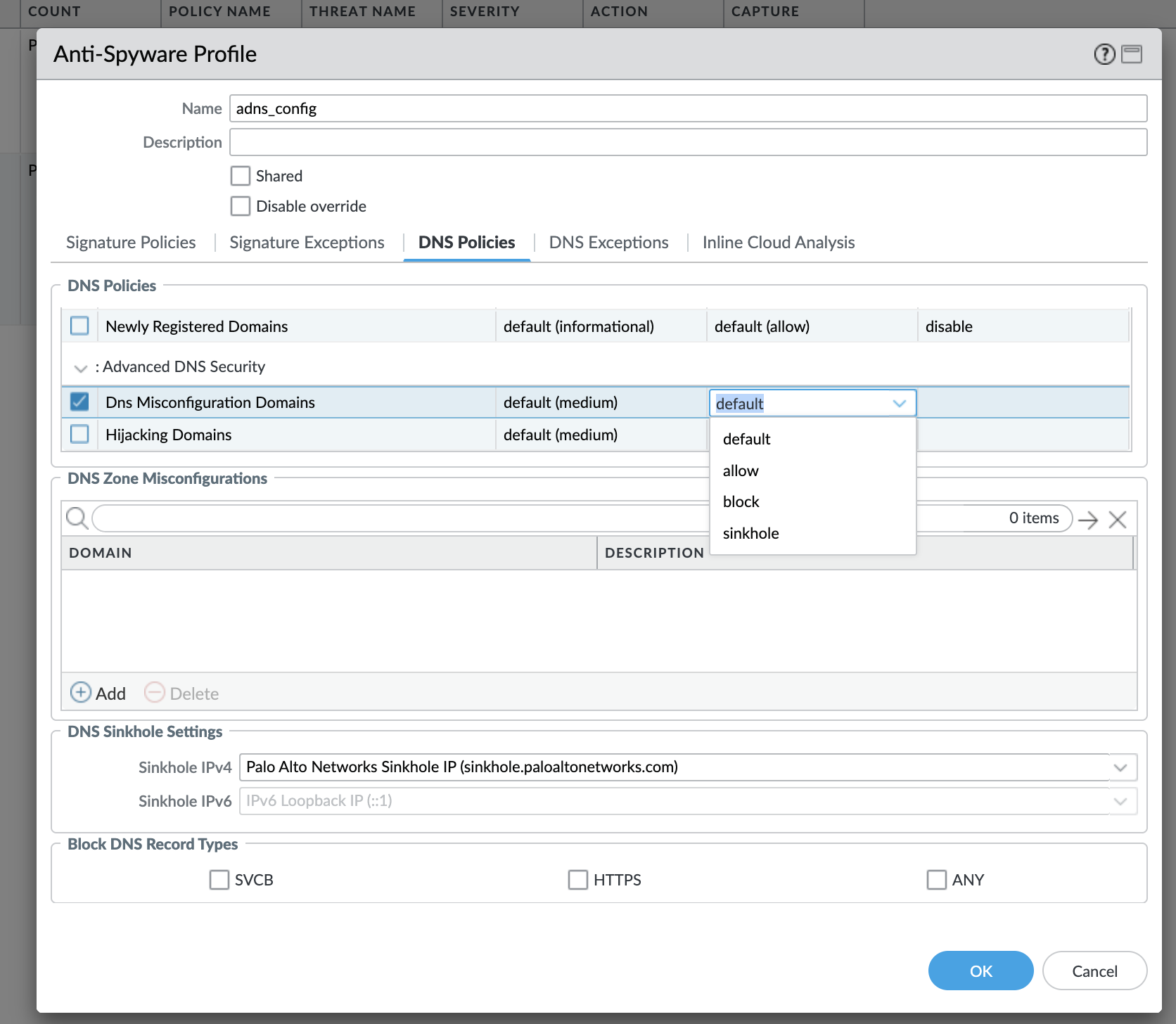
Task: Click the maximize dialog icon
Action: (x=1132, y=54)
